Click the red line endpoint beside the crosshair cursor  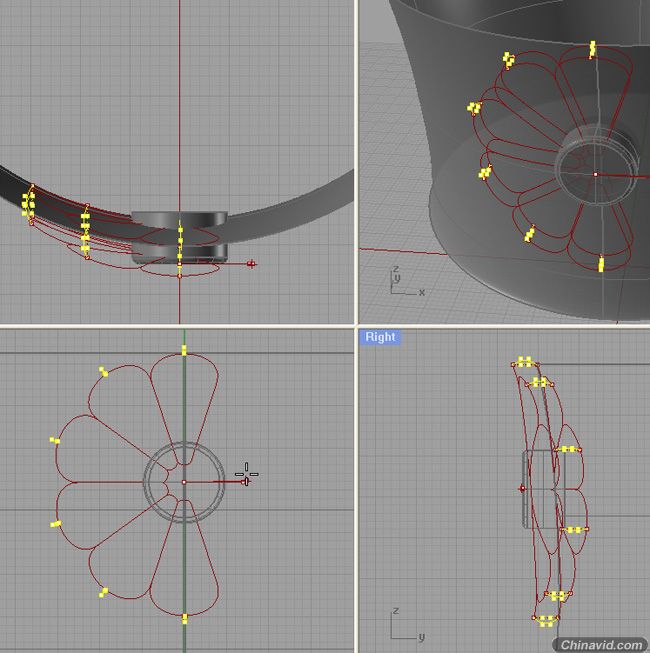244,482
